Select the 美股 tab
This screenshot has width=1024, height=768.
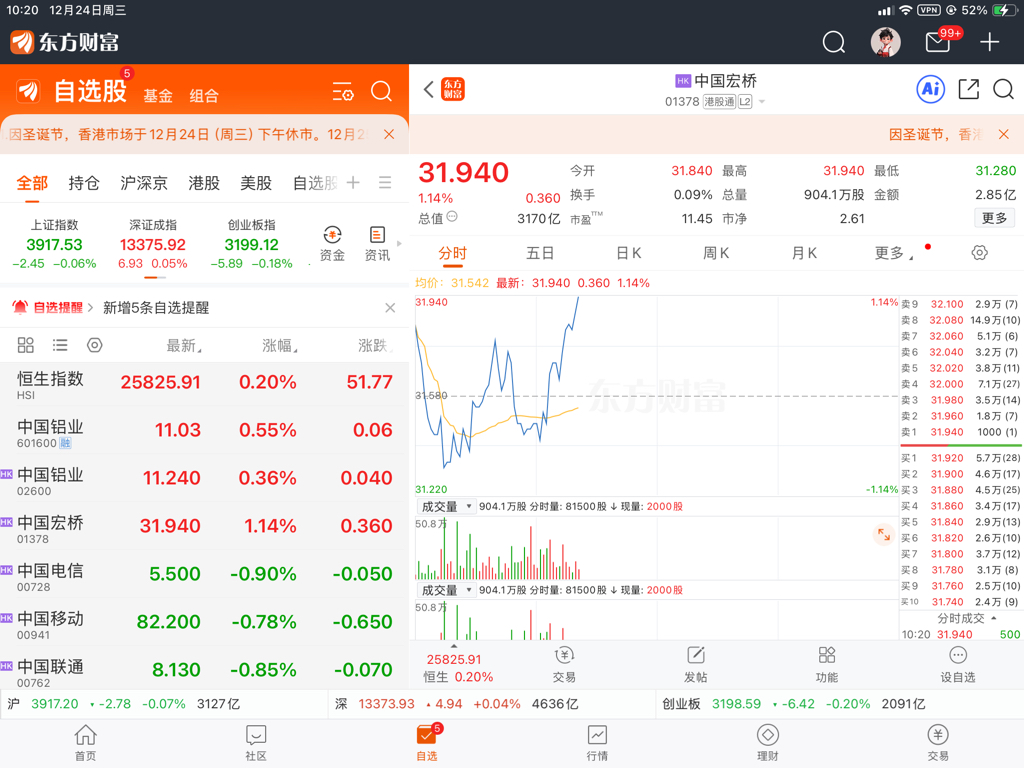tap(256, 184)
